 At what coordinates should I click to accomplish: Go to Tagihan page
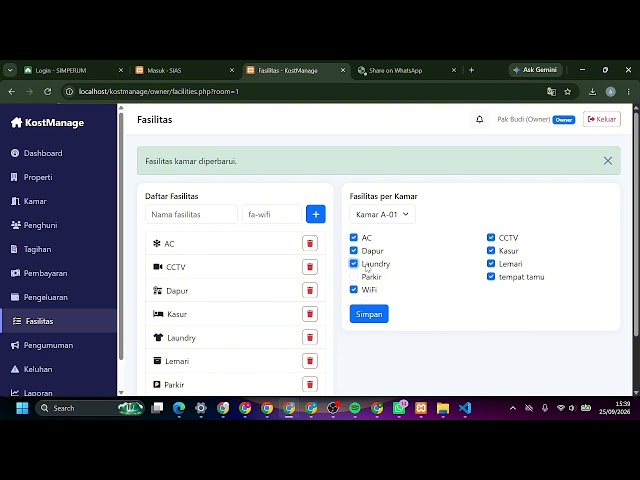[x=58, y=249]
